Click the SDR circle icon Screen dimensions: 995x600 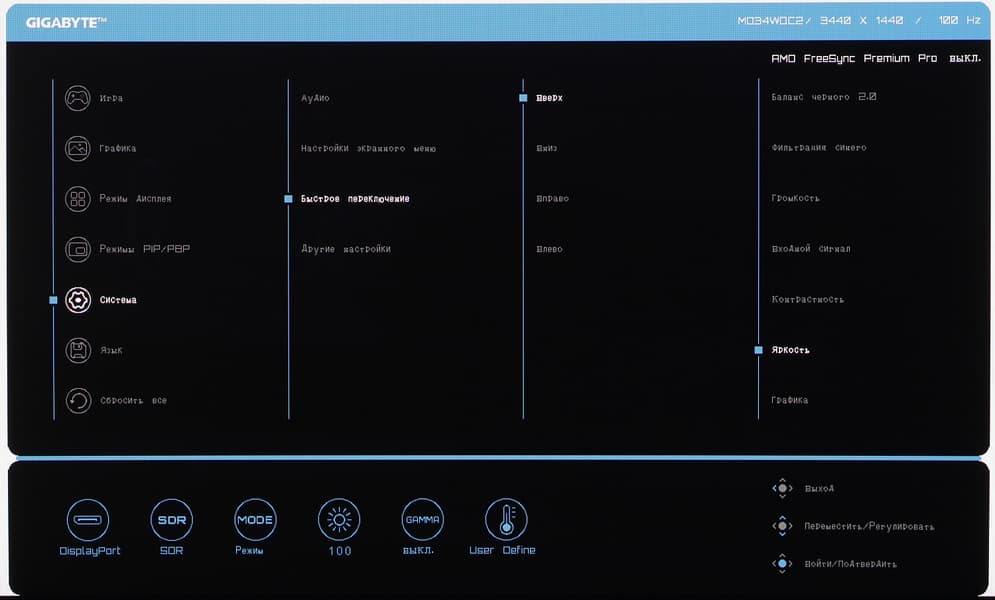171,520
